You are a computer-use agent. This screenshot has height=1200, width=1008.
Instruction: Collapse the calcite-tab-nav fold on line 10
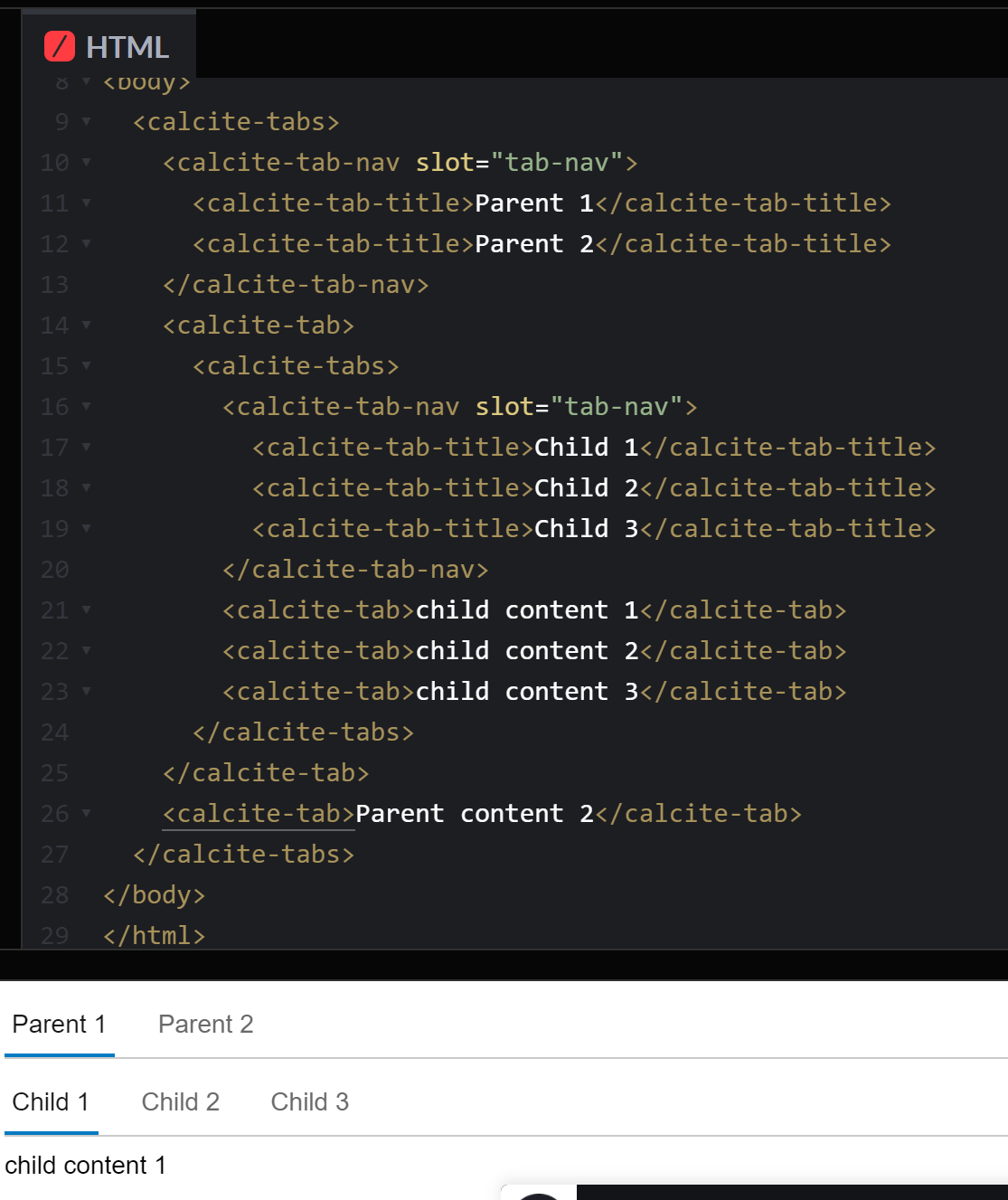pyautogui.click(x=84, y=163)
